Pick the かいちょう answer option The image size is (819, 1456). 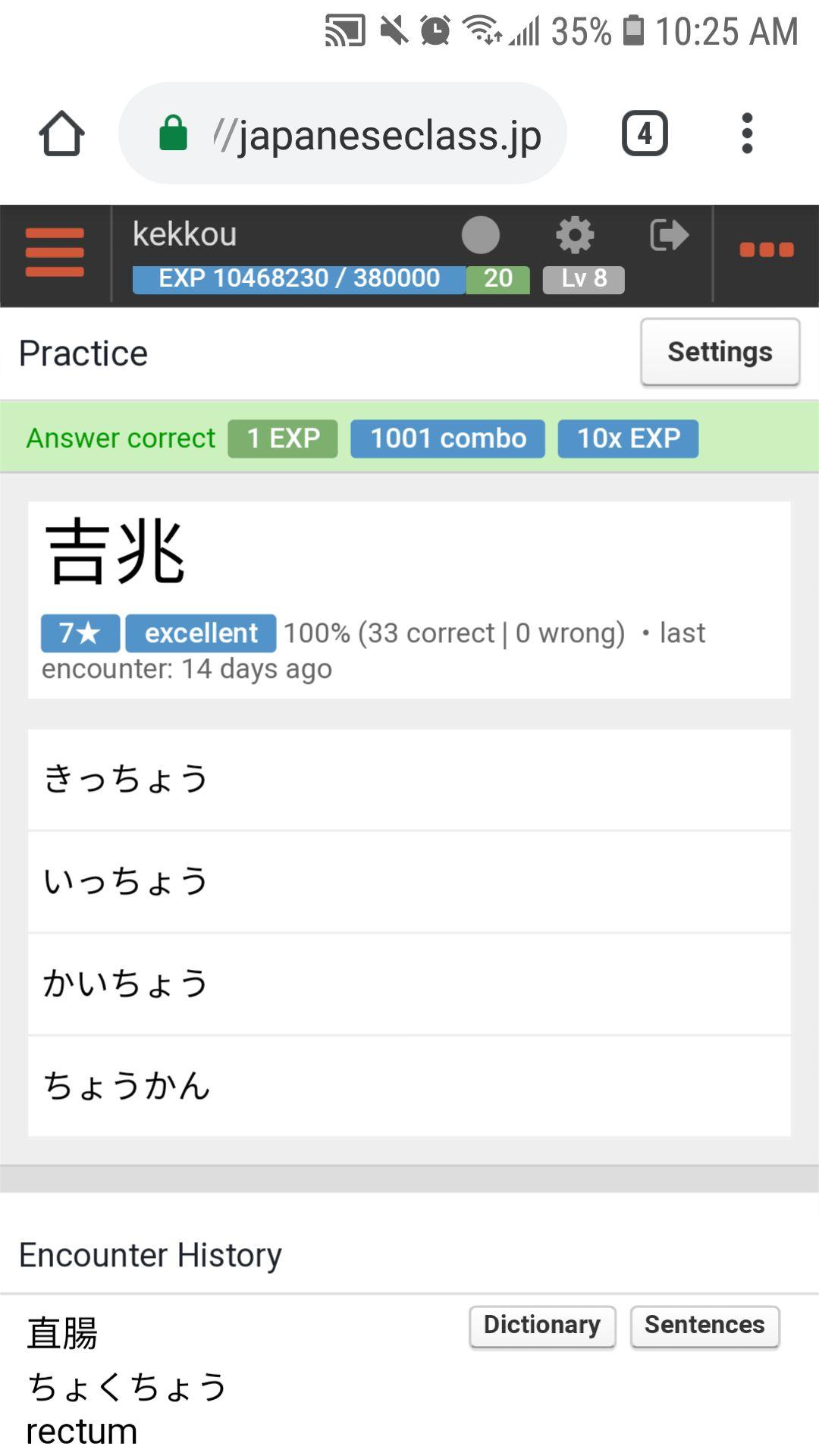(x=409, y=984)
